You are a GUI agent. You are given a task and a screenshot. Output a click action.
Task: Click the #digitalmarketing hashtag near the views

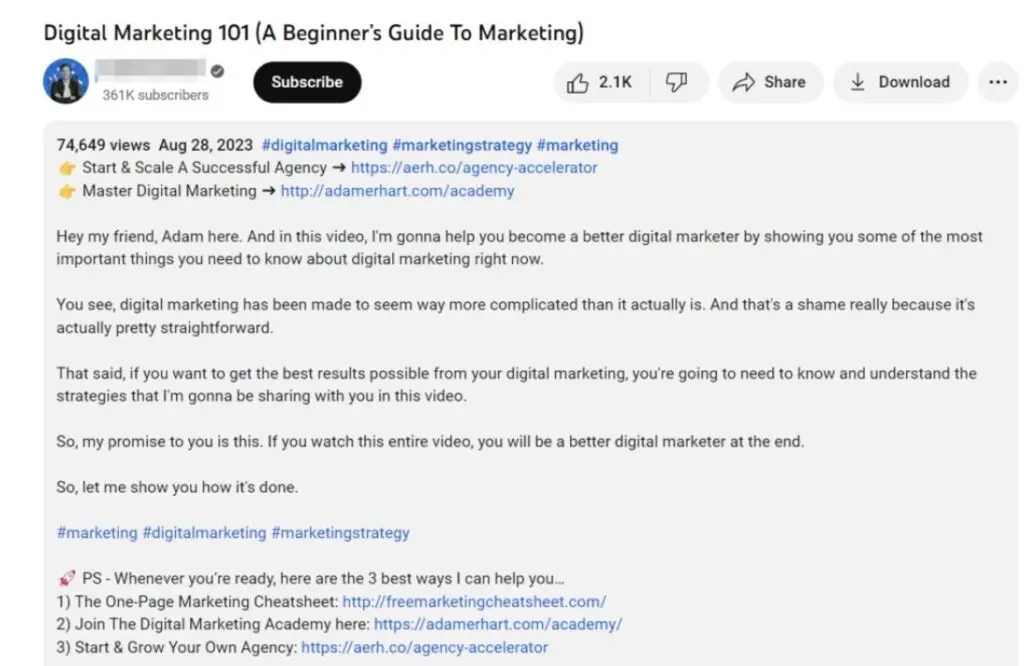[x=324, y=144]
